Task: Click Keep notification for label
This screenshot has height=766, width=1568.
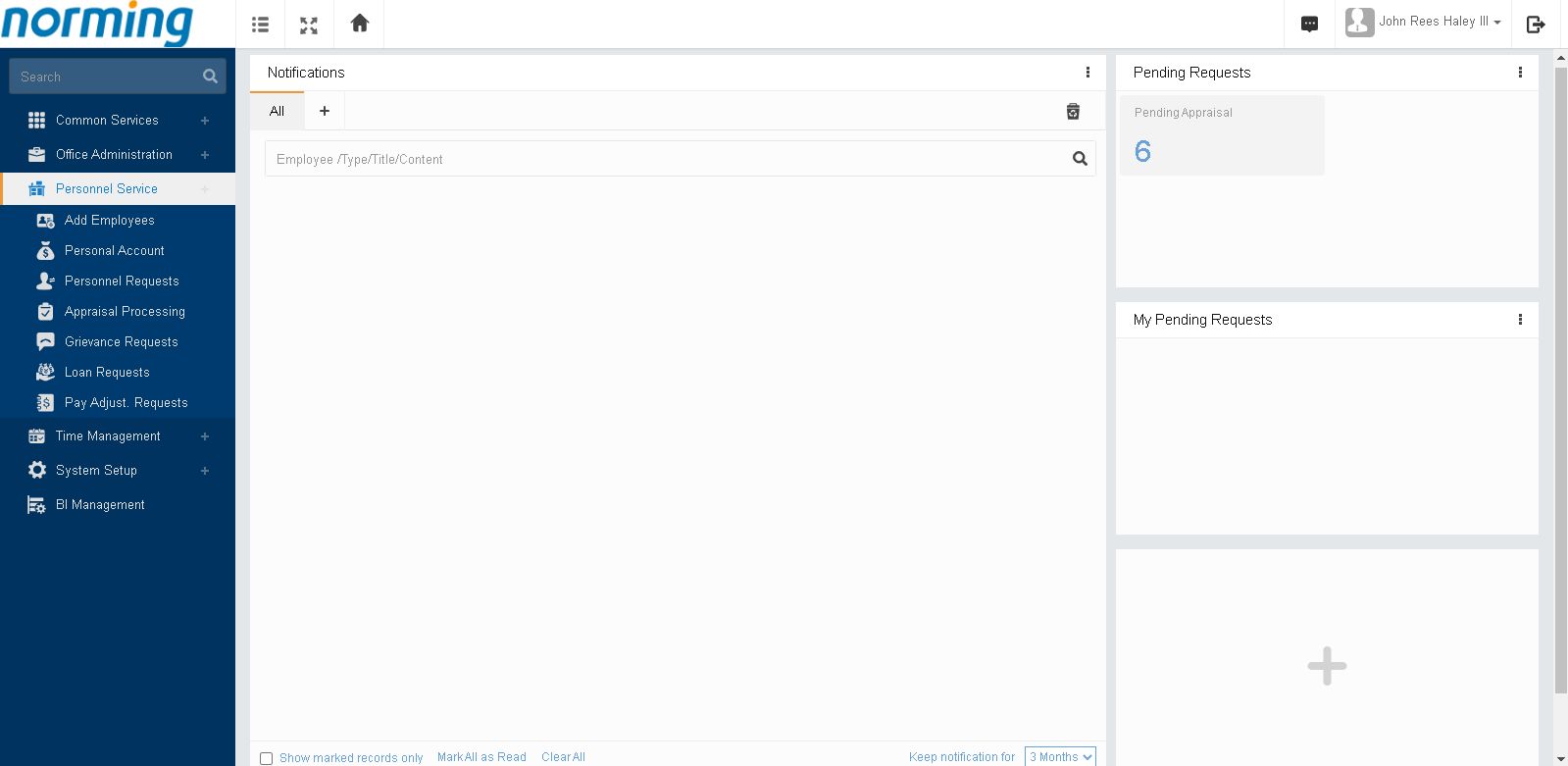Action: pyautogui.click(x=962, y=757)
